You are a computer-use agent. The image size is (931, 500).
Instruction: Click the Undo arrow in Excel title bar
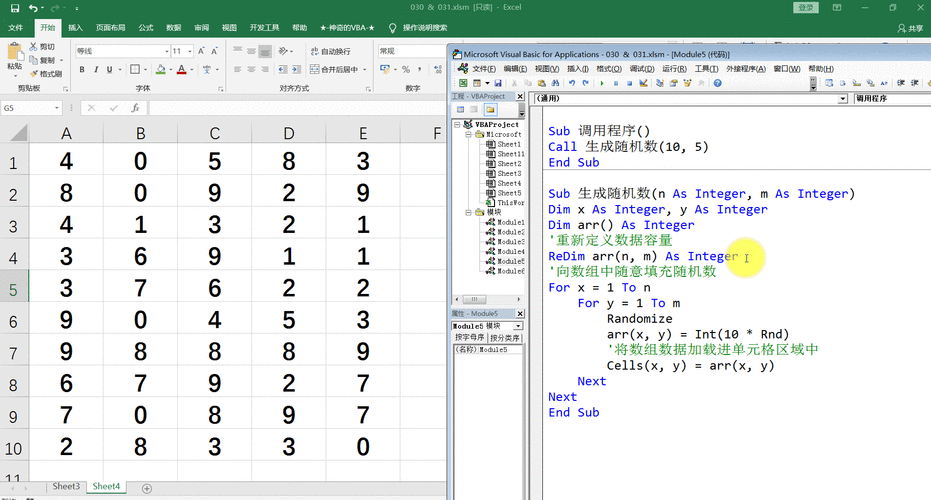click(33, 8)
